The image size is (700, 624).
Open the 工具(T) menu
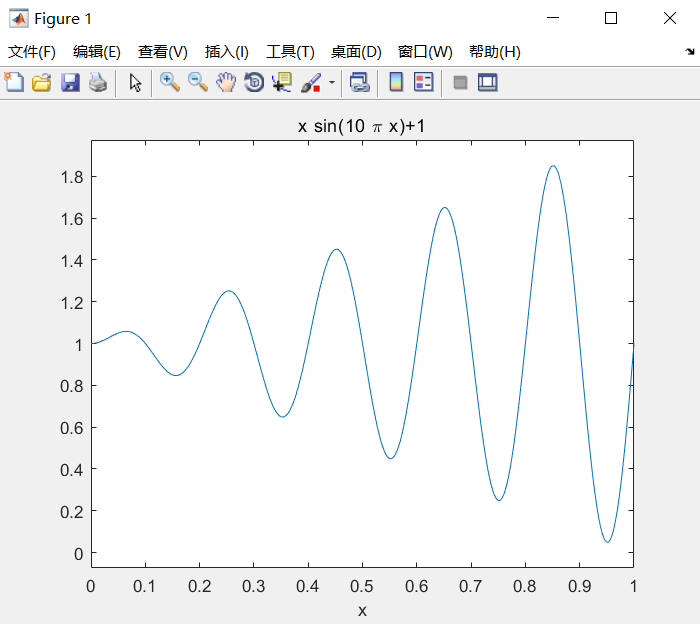coord(290,52)
